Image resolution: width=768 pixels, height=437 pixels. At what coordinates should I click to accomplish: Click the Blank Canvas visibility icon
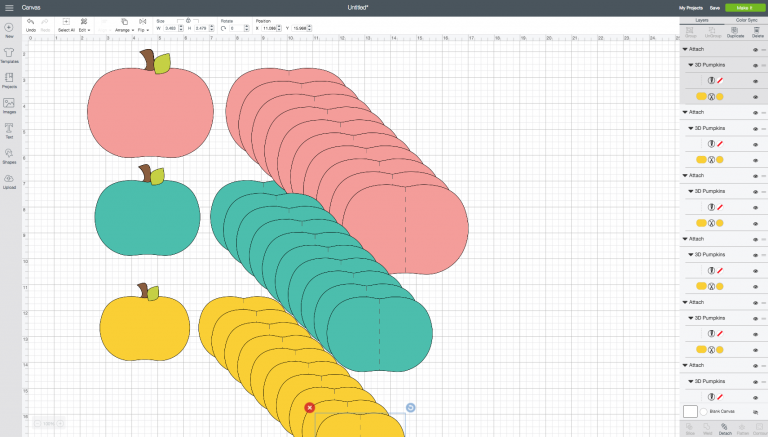click(755, 412)
